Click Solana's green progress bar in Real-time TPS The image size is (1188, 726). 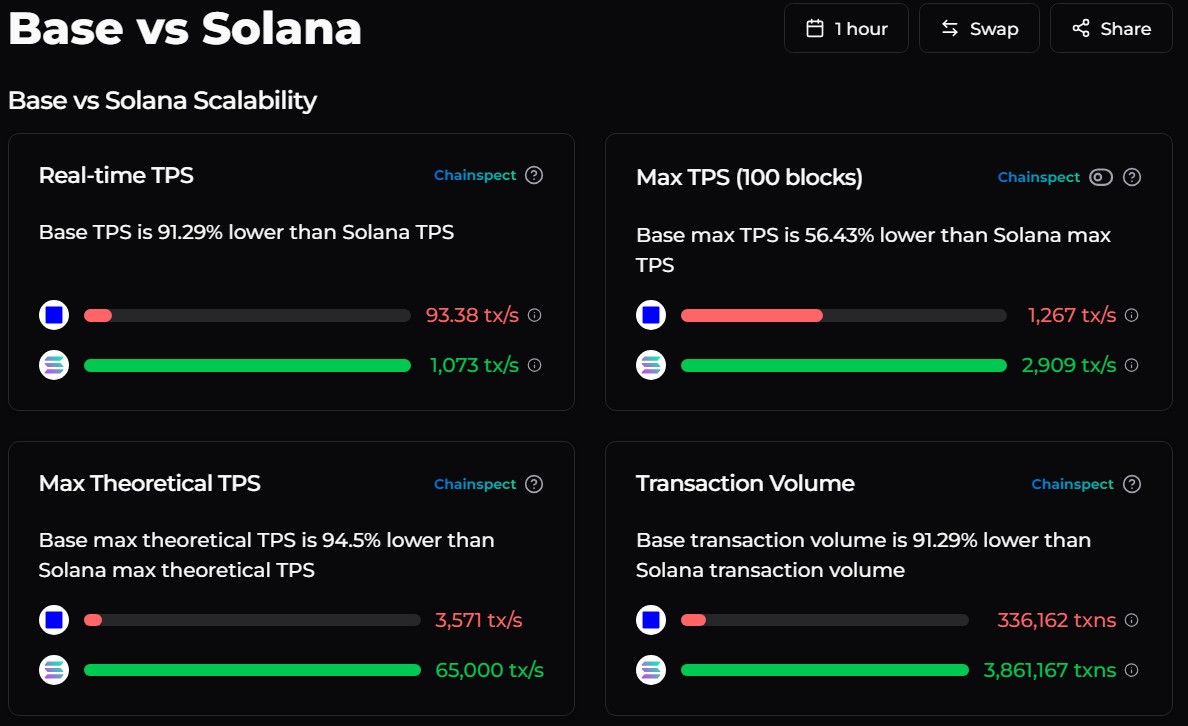click(x=247, y=364)
